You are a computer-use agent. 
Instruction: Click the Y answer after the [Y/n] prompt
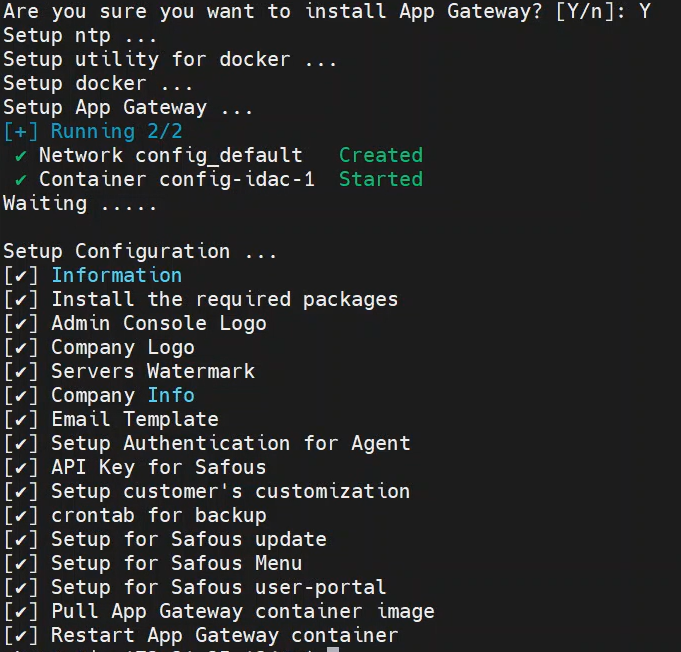pos(645,12)
